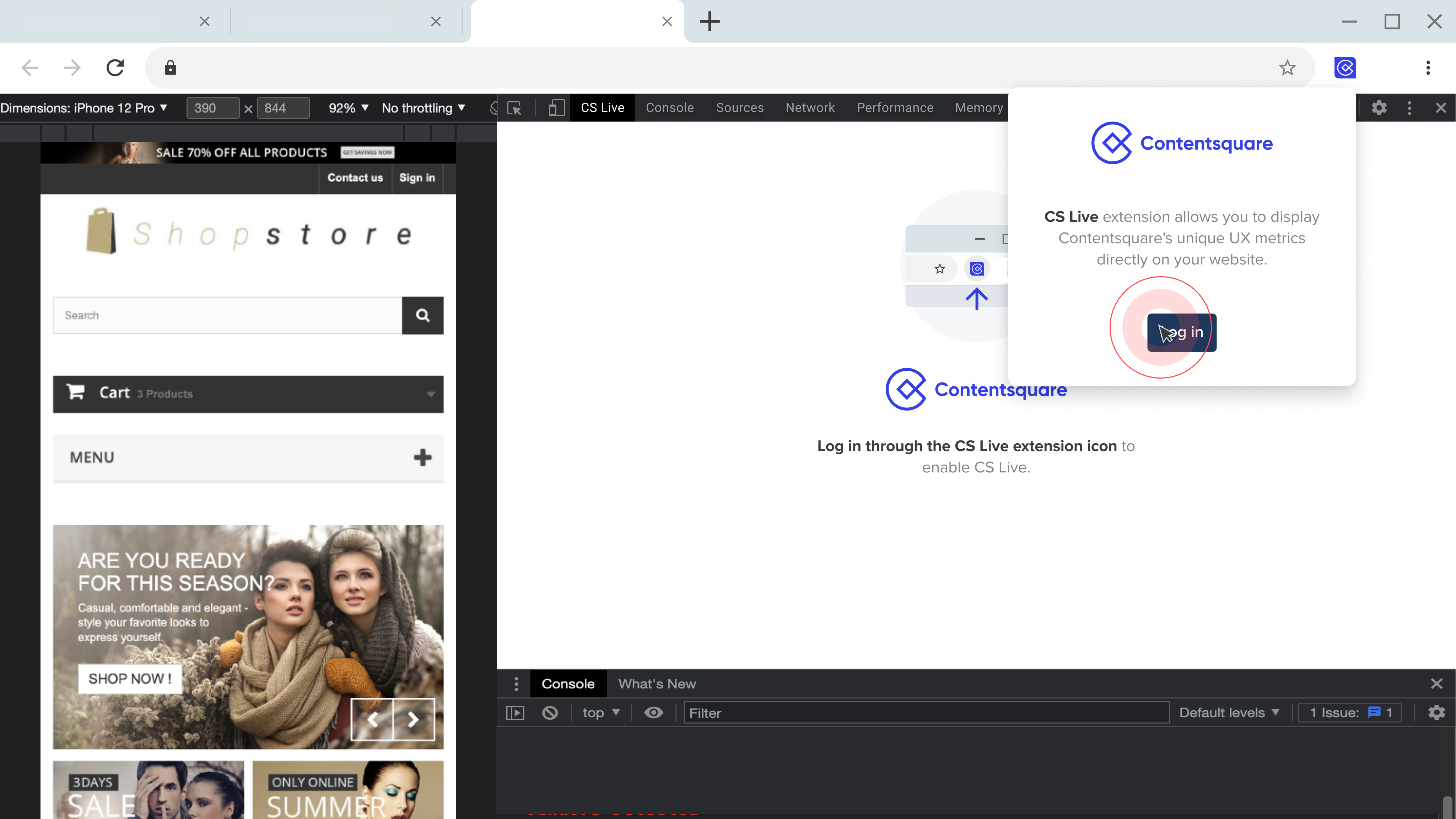Open DevTools customize three-dot menu
Viewport: 1456px width, 819px height.
(1410, 107)
